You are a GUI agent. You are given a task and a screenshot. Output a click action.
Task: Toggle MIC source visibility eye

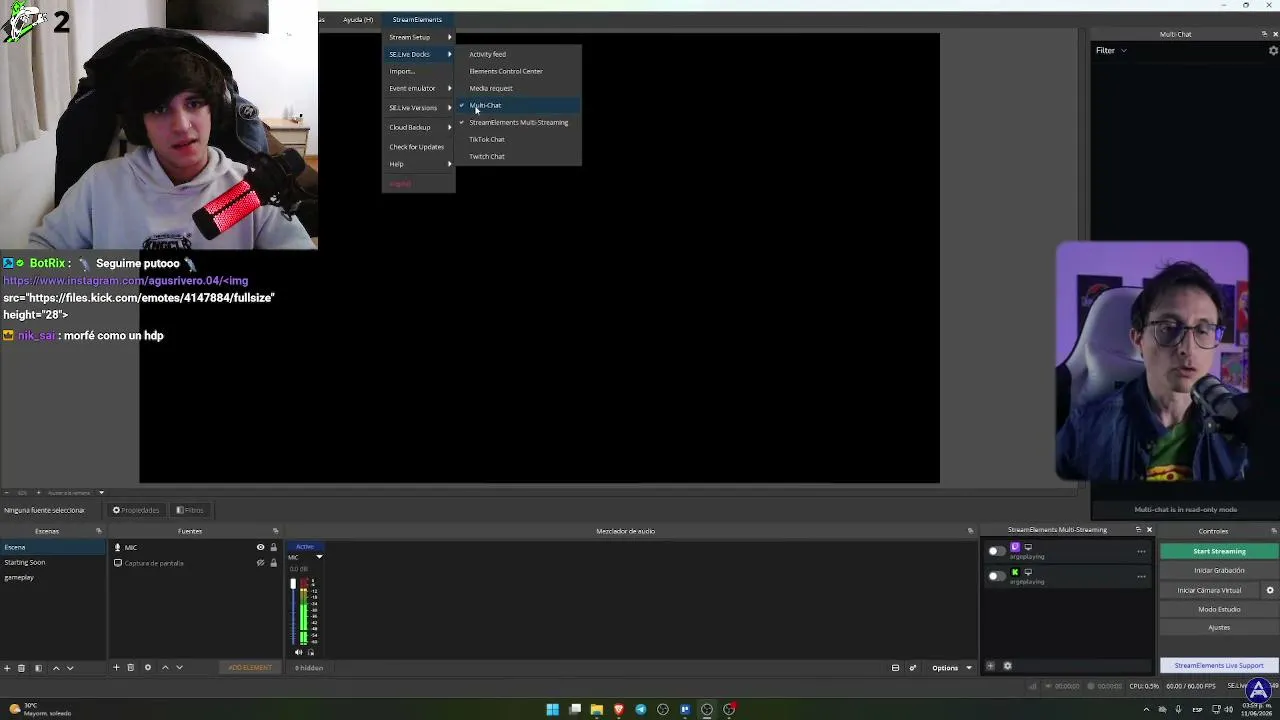(x=260, y=547)
